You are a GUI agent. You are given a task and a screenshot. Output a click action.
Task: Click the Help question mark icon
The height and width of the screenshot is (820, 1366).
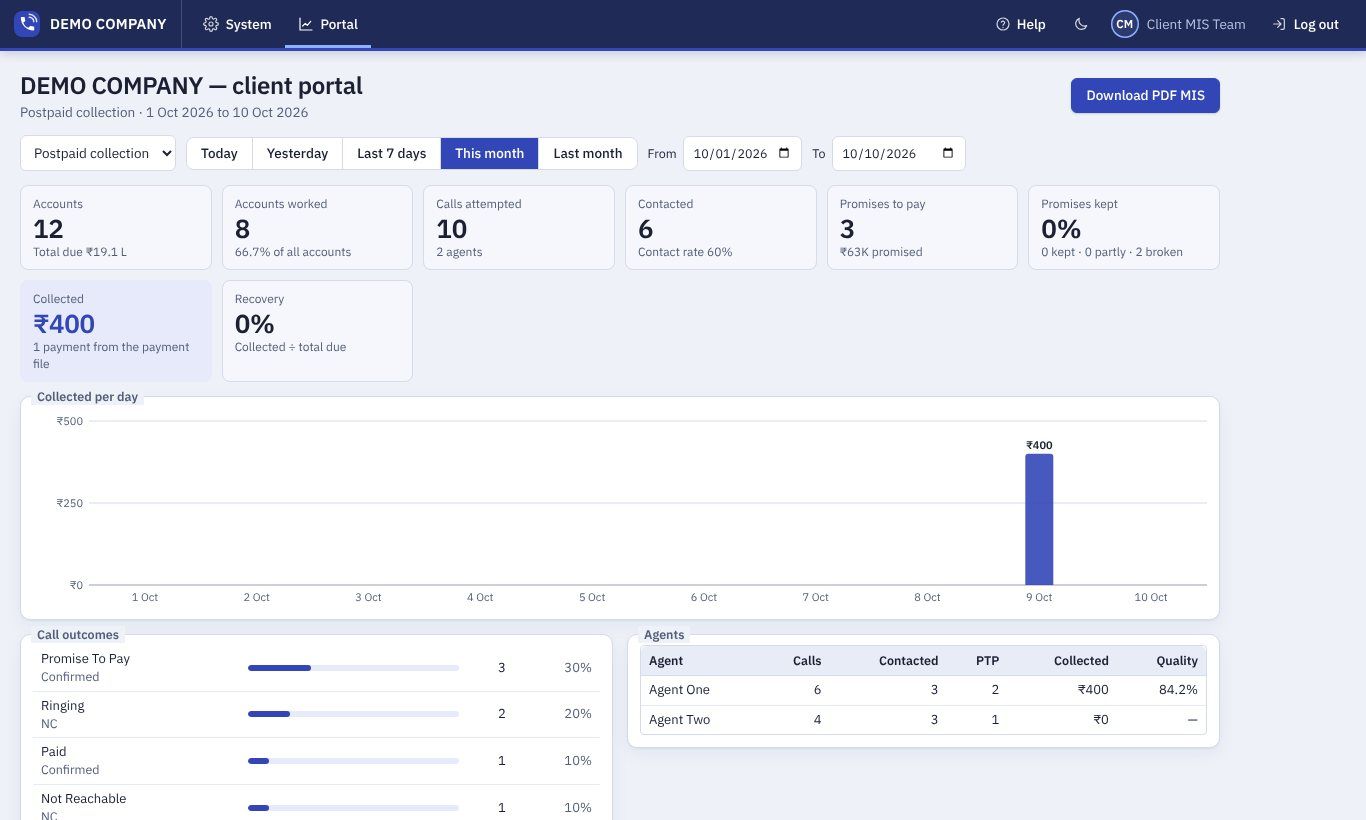[x=1002, y=24]
